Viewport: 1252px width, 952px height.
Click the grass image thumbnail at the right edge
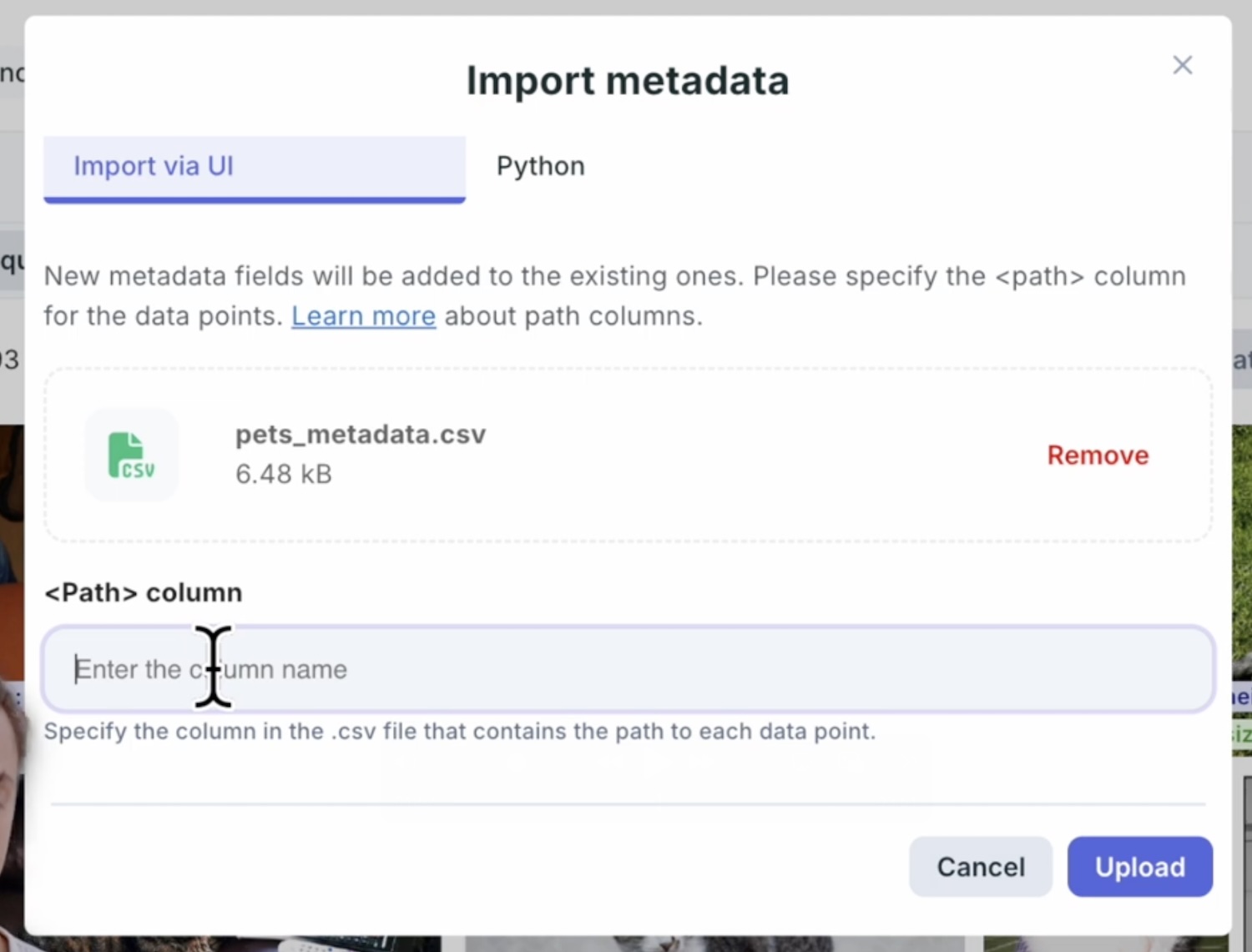[1242, 542]
